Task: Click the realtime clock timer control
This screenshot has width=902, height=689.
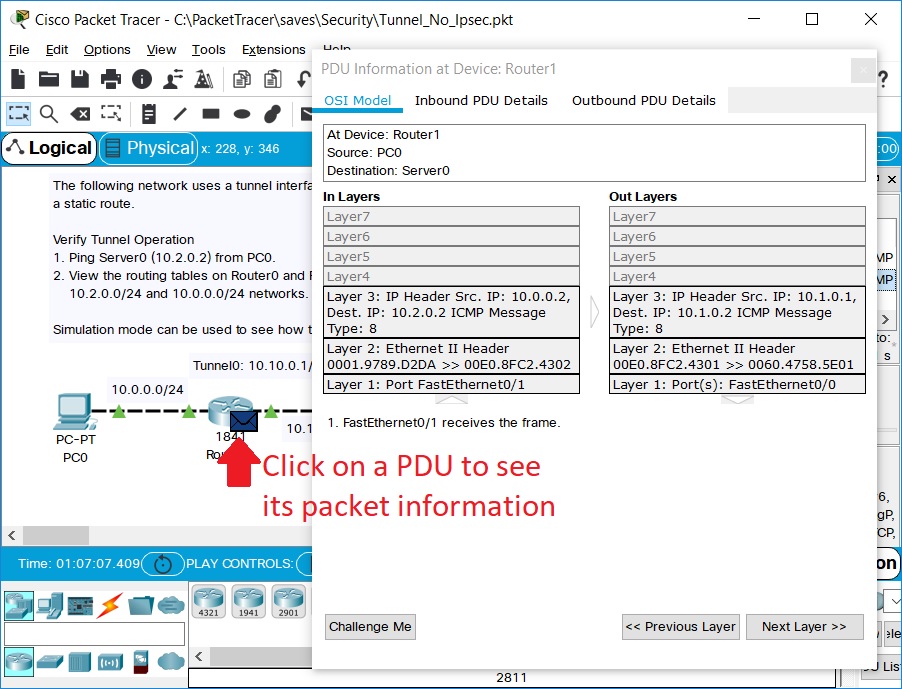Action: (x=160, y=563)
